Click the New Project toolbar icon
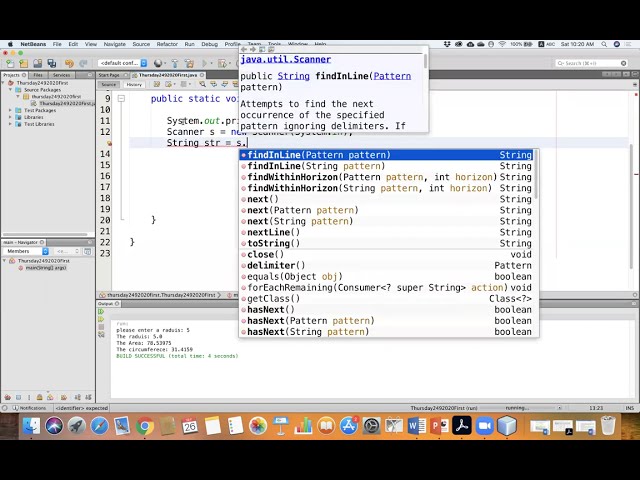Viewport: 640px width, 480px height. click(24, 63)
